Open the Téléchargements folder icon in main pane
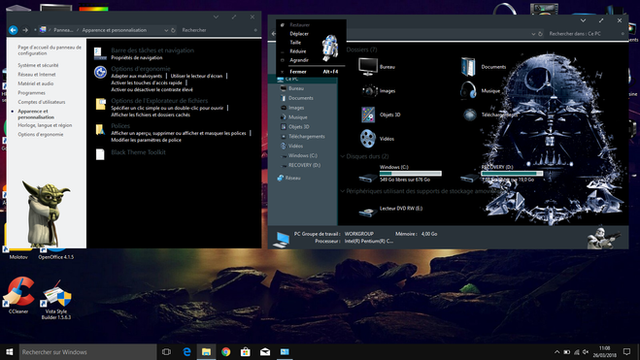This screenshot has width=640, height=360. 469,115
